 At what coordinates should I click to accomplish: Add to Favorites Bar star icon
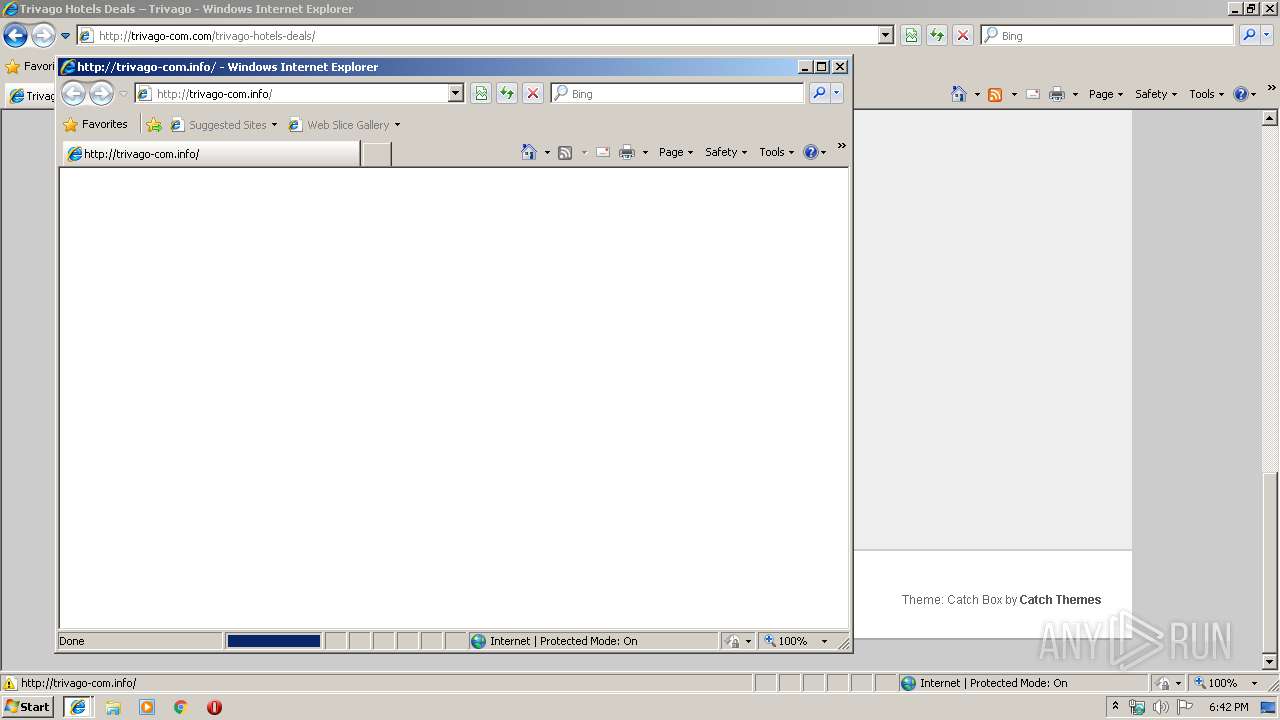click(154, 125)
